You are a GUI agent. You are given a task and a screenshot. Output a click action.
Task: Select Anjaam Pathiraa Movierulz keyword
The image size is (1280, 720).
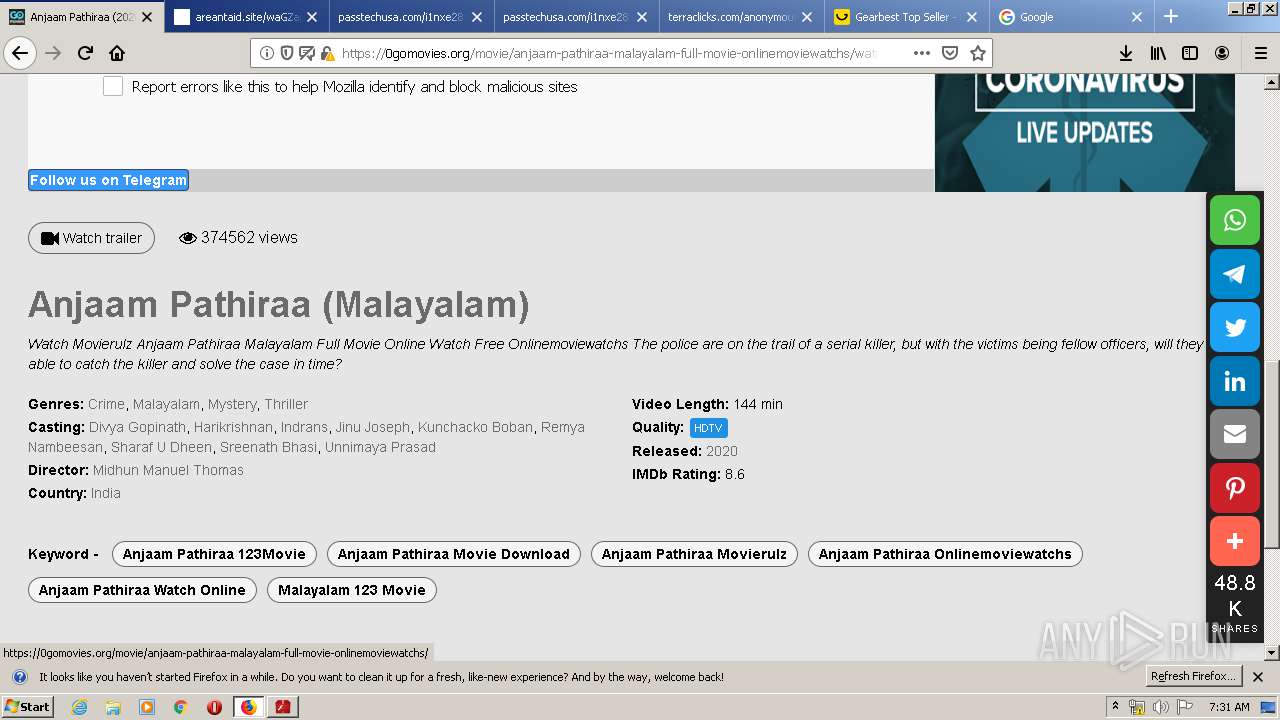pos(694,554)
